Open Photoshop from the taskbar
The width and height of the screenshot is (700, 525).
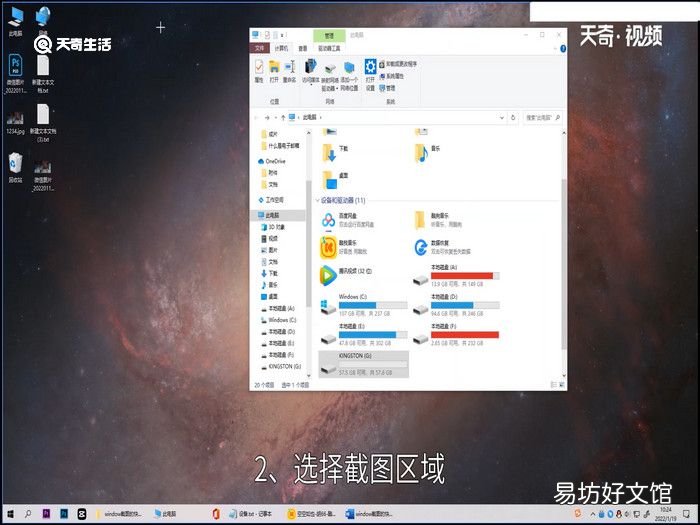pyautogui.click(x=64, y=514)
